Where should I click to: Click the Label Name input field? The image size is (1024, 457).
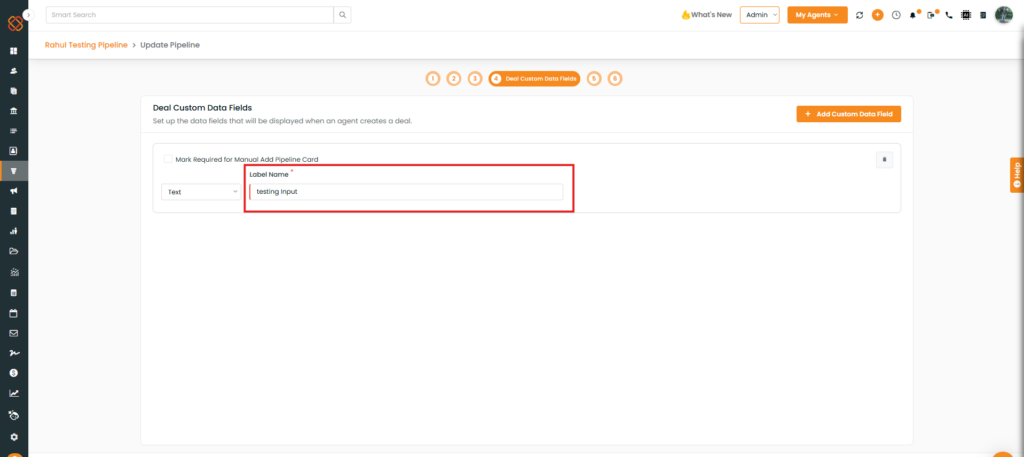coord(406,191)
